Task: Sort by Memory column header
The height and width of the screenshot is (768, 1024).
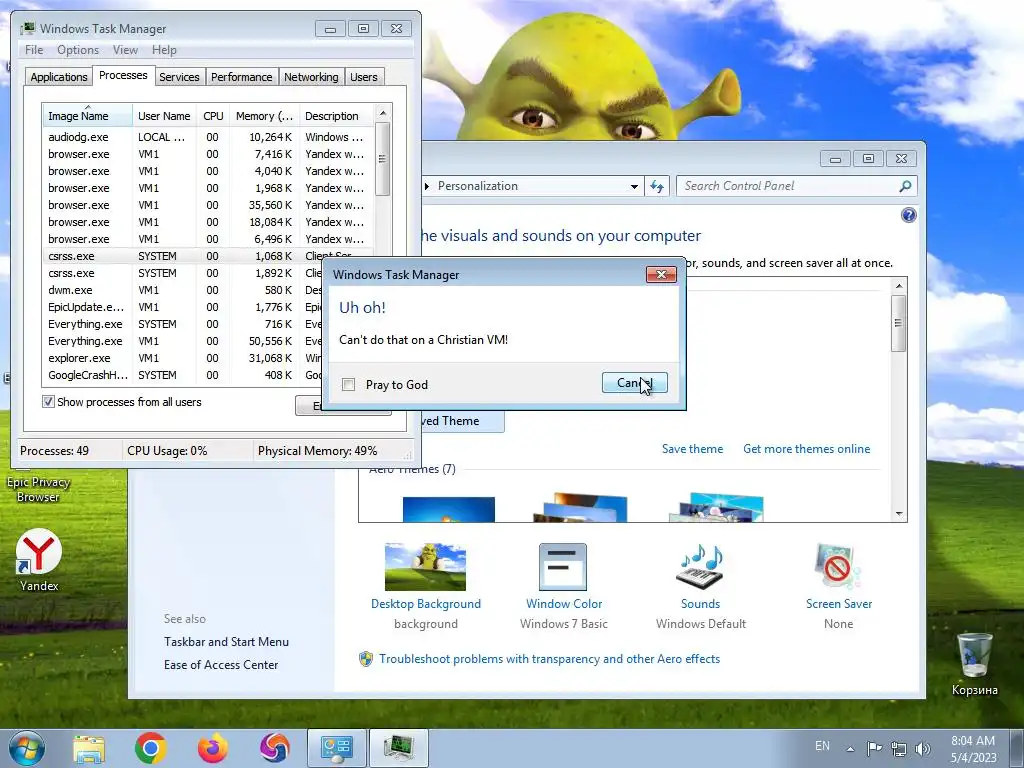Action: tap(264, 116)
